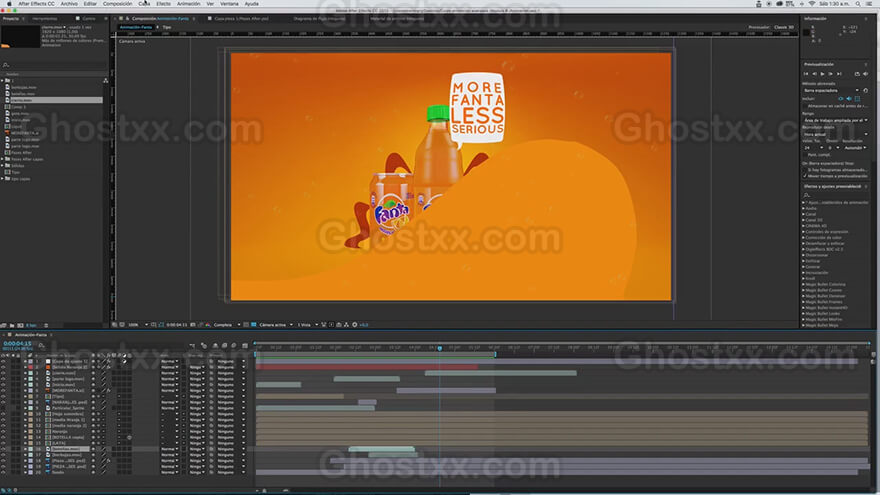This screenshot has width=880, height=495.
Task: Open the Rango dropdown
Action: pyautogui.click(x=836, y=120)
